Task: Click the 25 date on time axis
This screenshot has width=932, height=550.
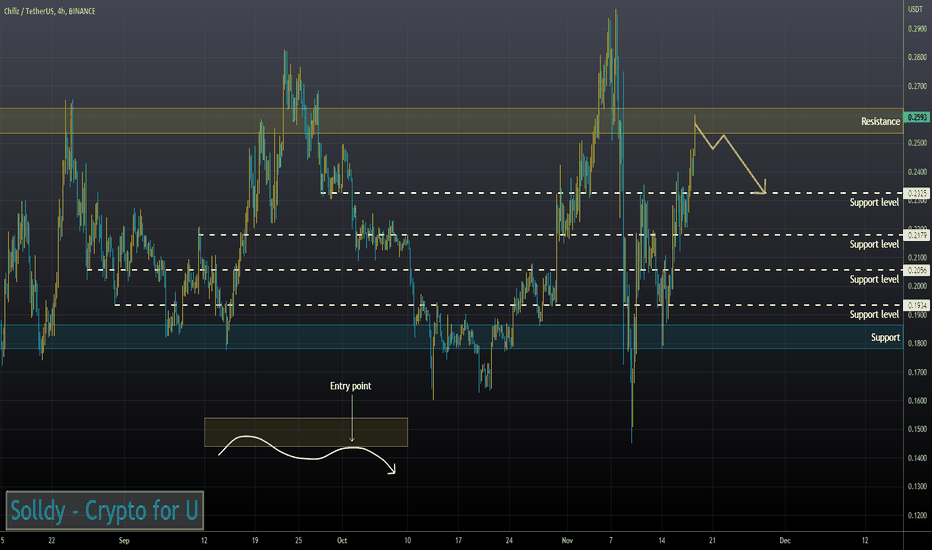Action: tap(298, 540)
